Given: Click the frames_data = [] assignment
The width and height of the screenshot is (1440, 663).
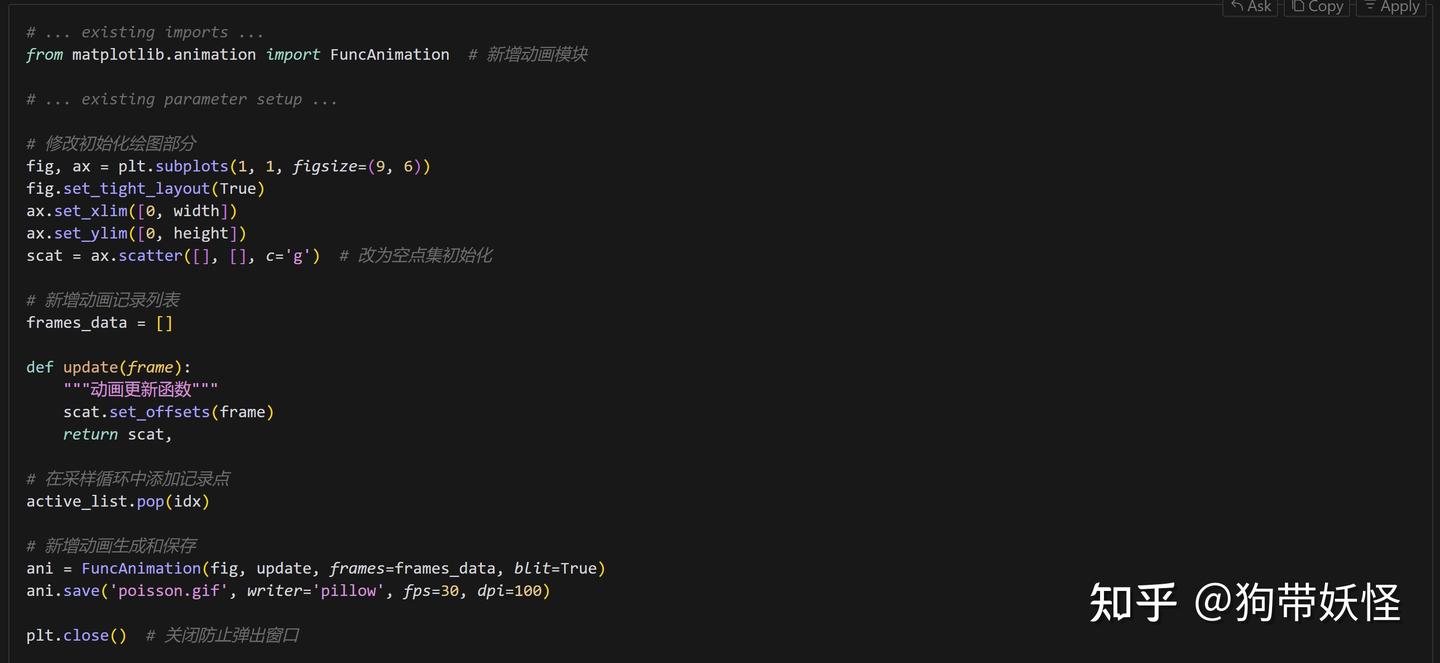Looking at the screenshot, I should click(x=99, y=322).
